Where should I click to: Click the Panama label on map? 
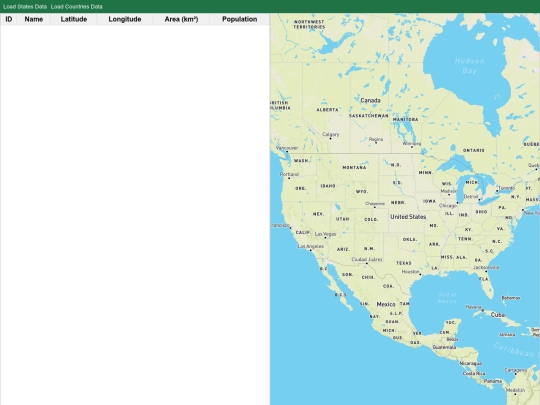(x=492, y=381)
